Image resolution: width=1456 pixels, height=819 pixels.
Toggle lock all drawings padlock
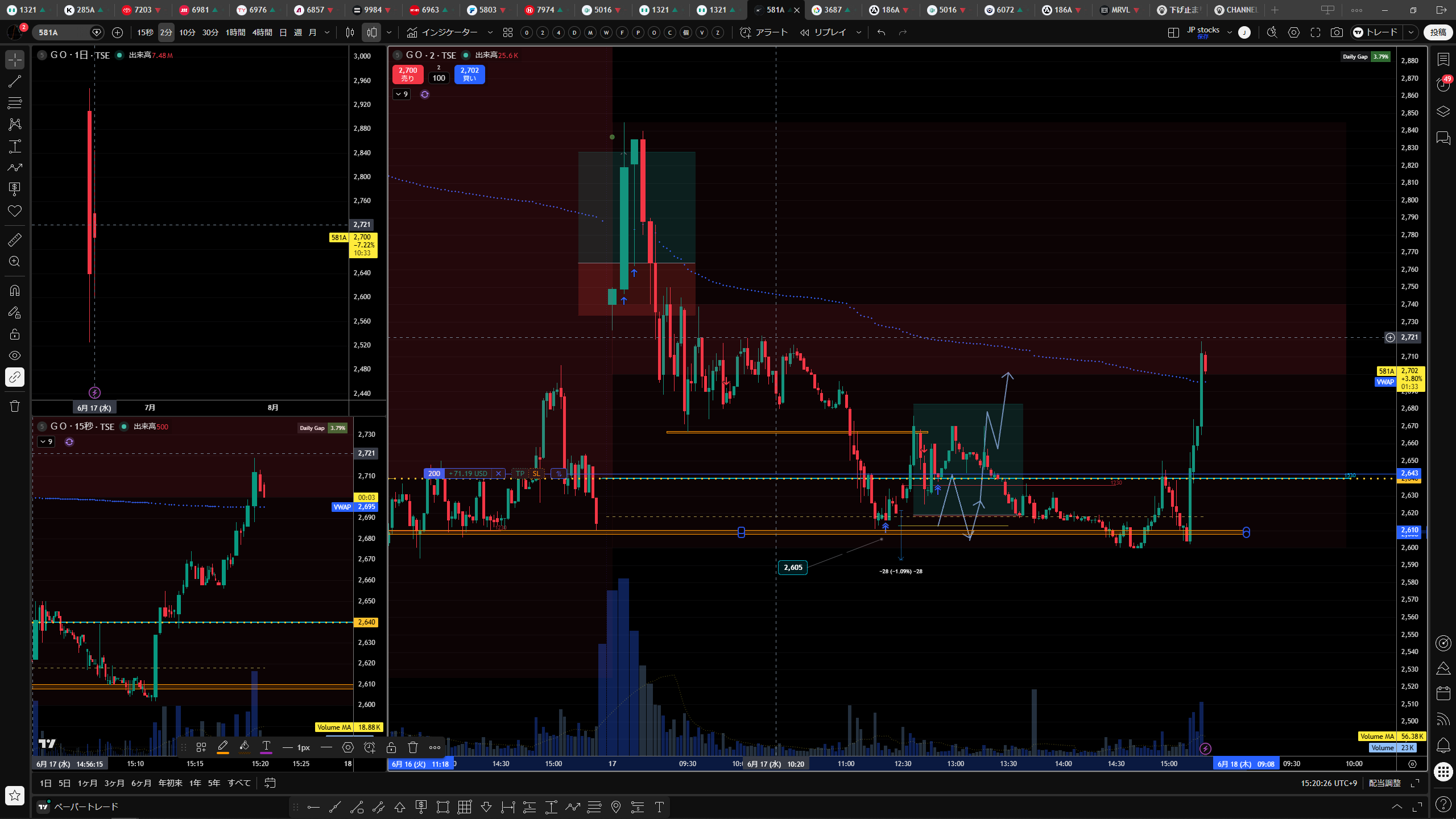15,334
